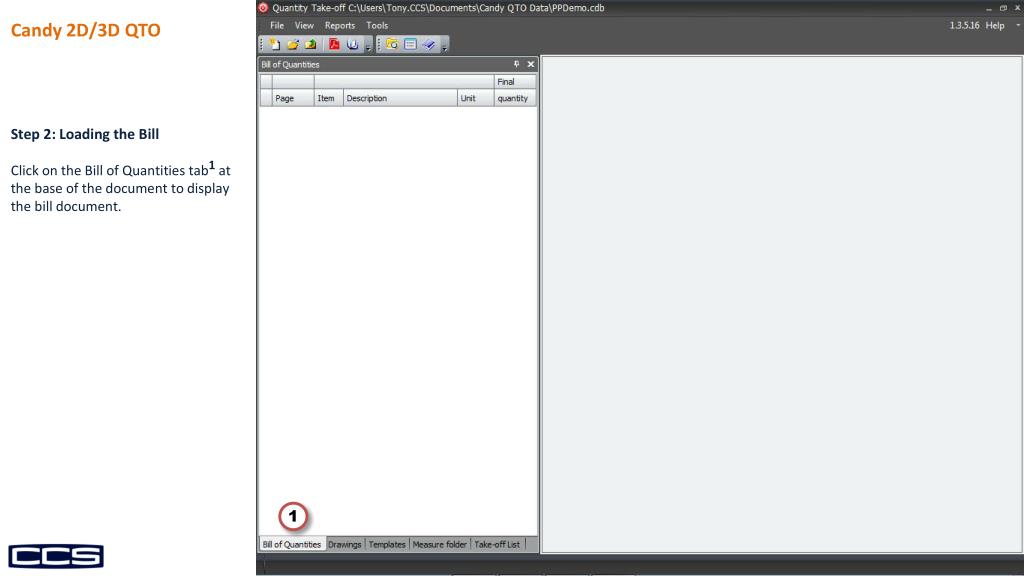Click the version number 1.3.5.16 text

tap(964, 25)
